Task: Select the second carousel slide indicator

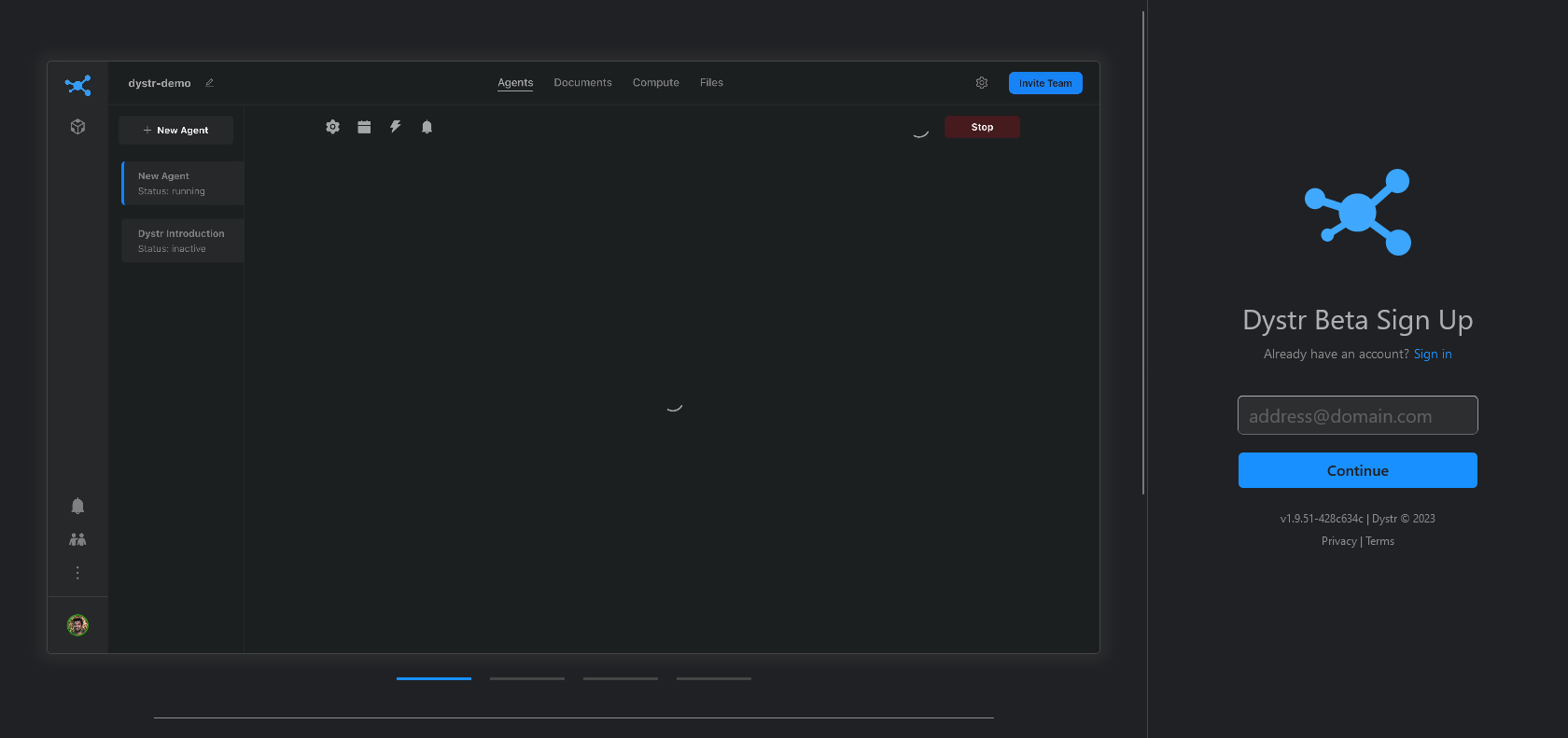Action: tap(527, 678)
